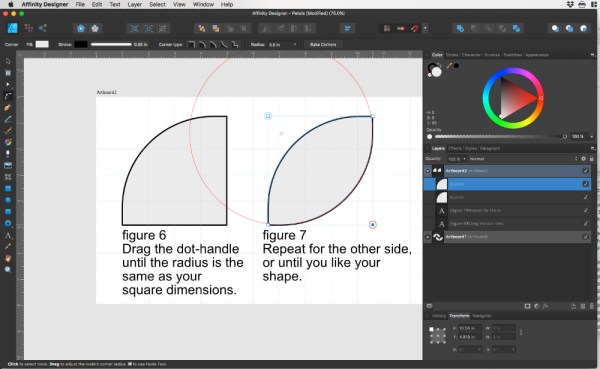Select the Corner tool
The height and width of the screenshot is (369, 600).
point(8,96)
